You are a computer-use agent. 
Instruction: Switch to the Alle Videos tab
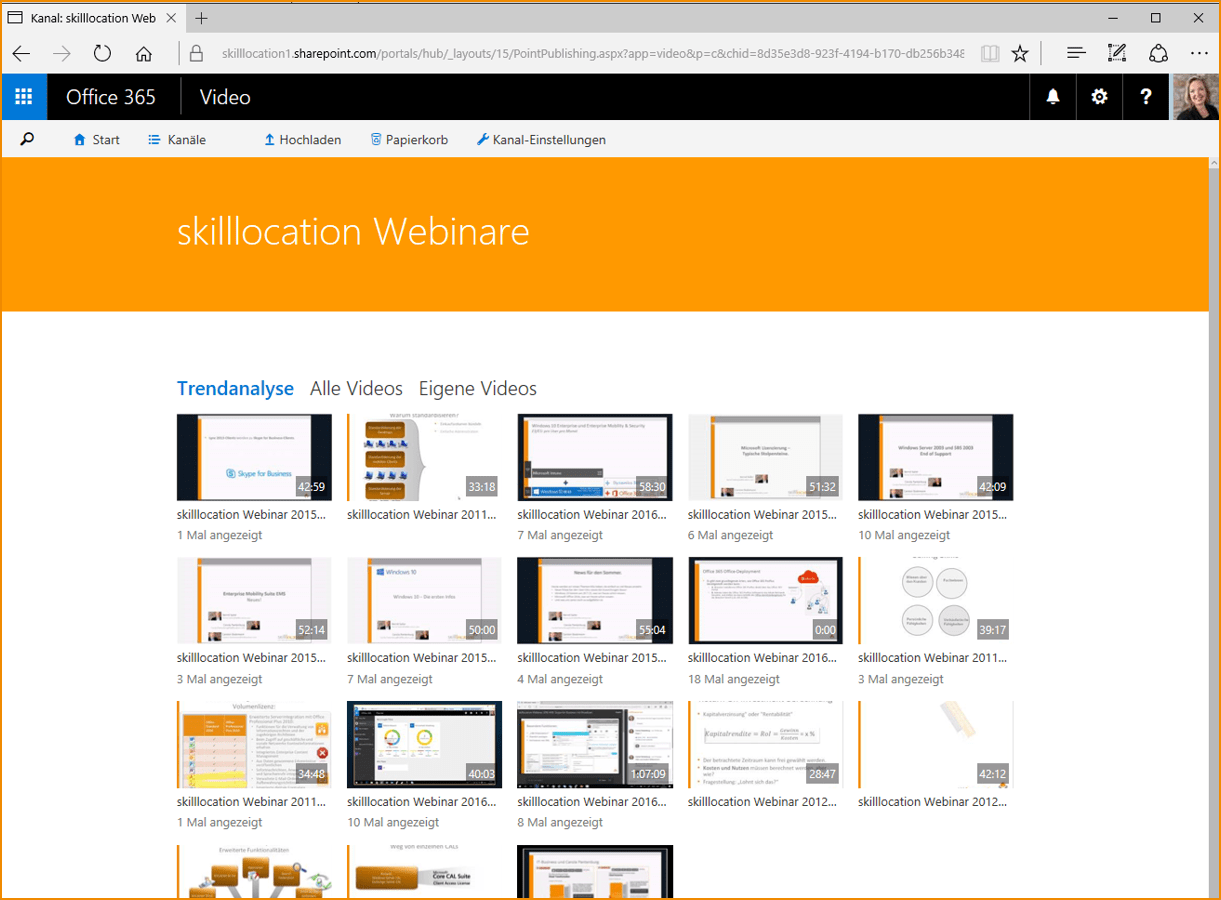(356, 389)
